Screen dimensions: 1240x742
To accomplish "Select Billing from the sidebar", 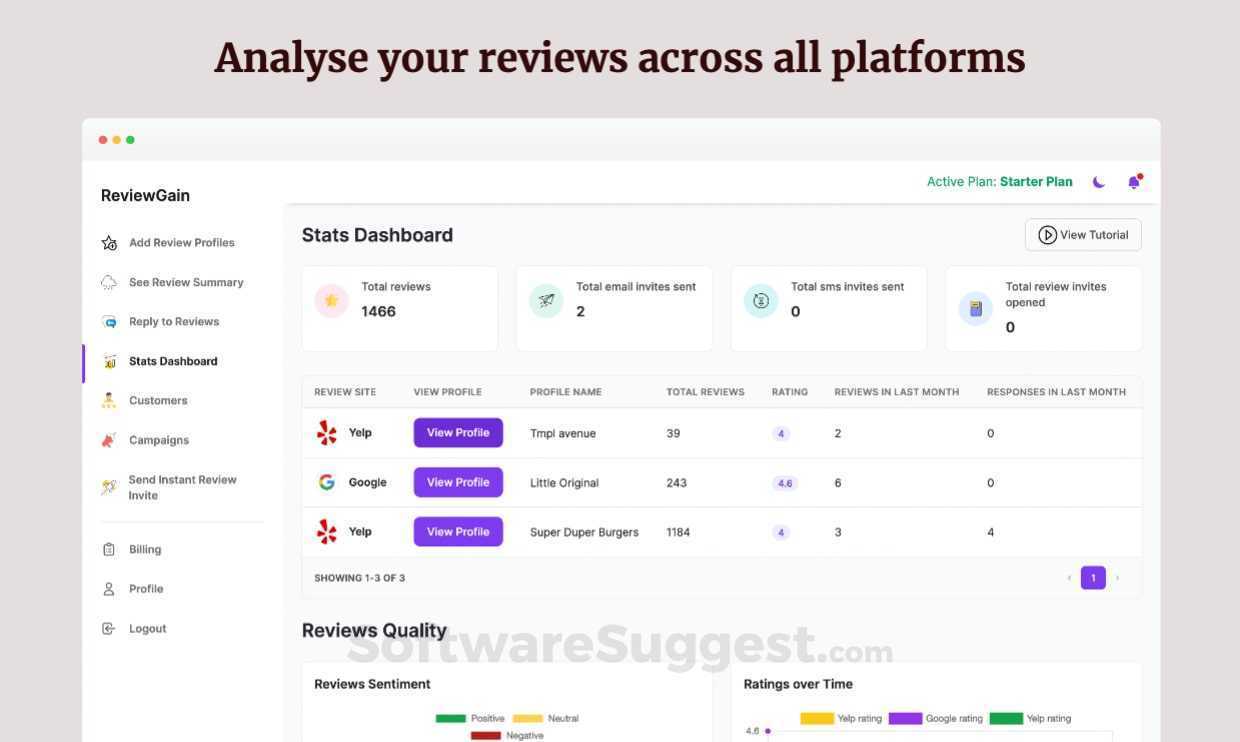I will [144, 548].
